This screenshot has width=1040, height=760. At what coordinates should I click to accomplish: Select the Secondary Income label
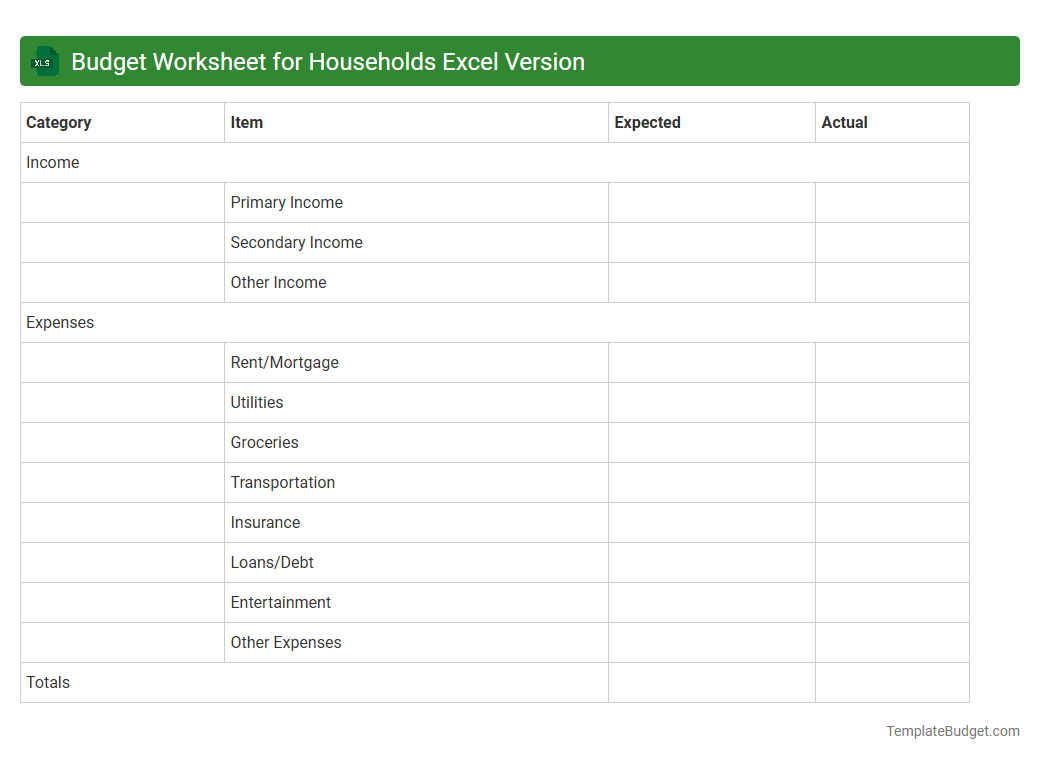coord(296,242)
